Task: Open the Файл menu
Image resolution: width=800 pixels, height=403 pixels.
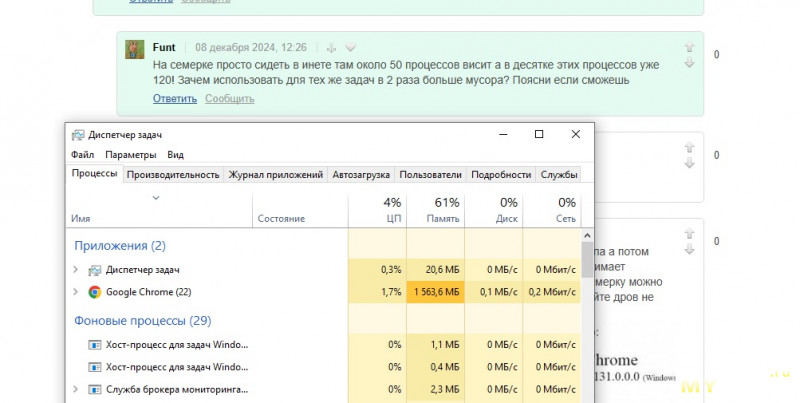Action: 83,155
